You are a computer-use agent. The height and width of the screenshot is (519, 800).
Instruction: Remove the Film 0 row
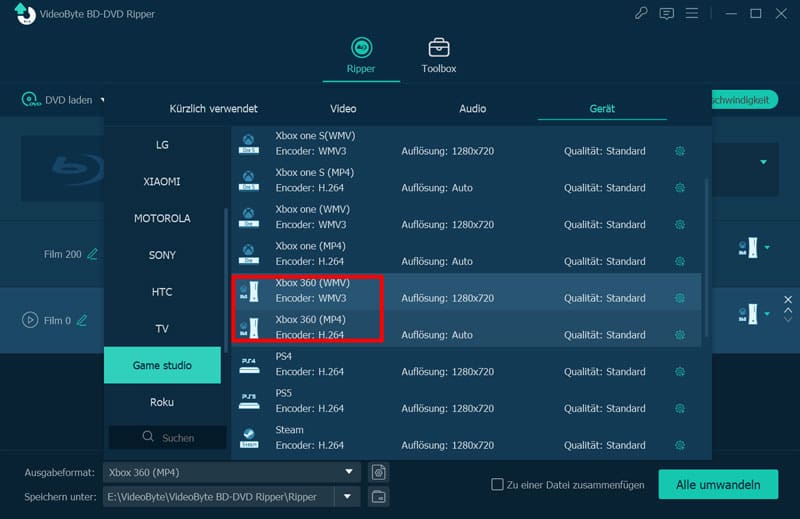coord(788,300)
